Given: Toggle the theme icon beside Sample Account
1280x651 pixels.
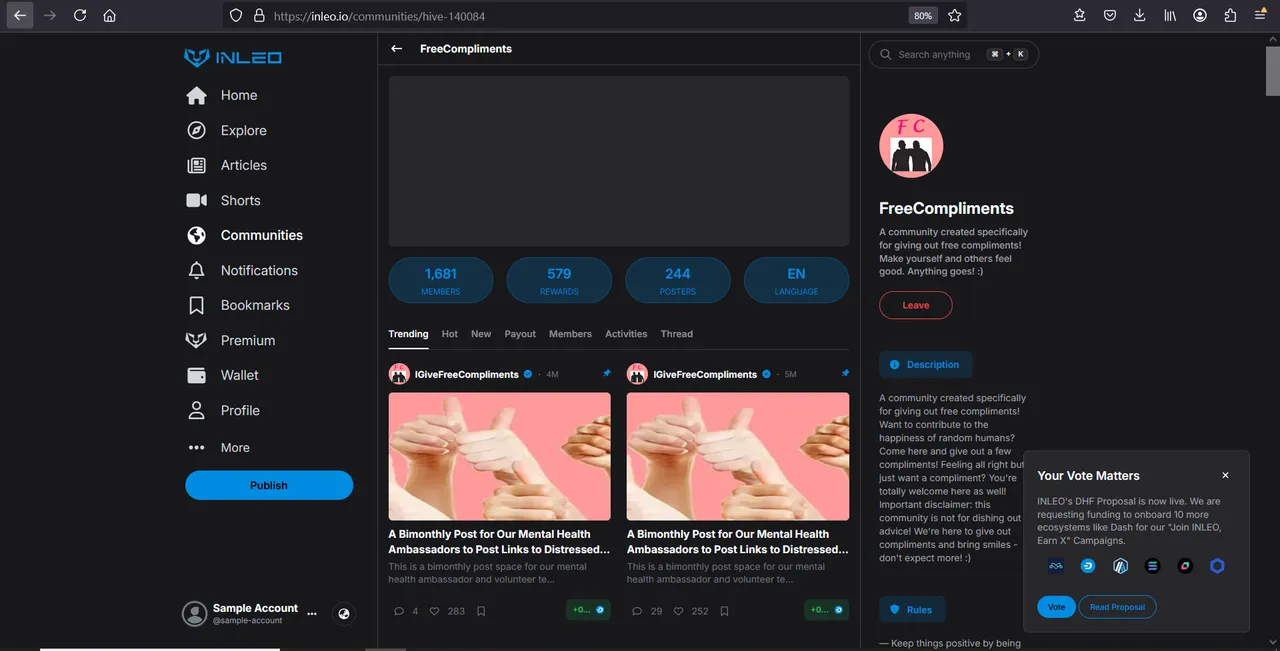Looking at the screenshot, I should [x=344, y=614].
